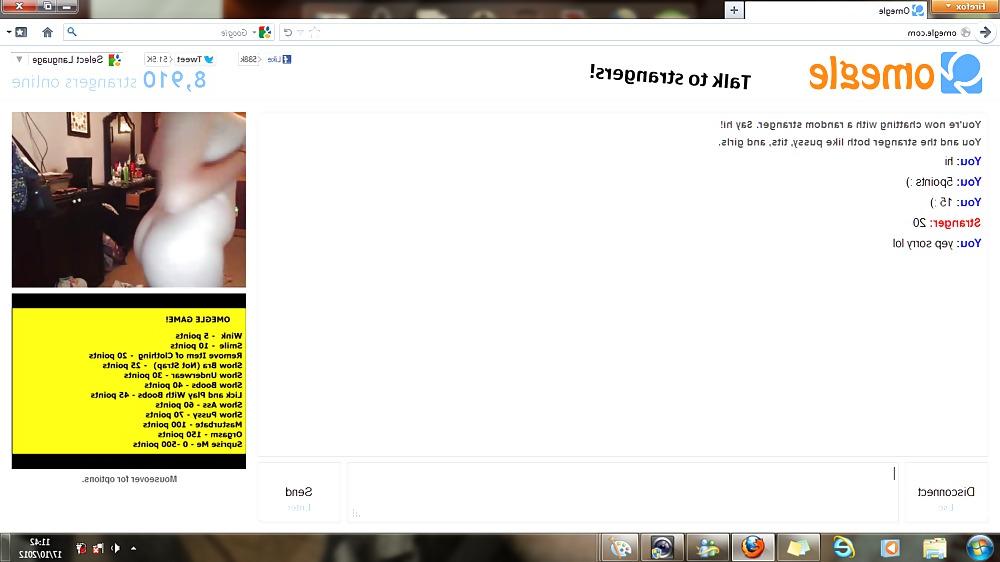Click the 'Mouseover for options.' text
The image size is (1000, 562).
(x=129, y=479)
